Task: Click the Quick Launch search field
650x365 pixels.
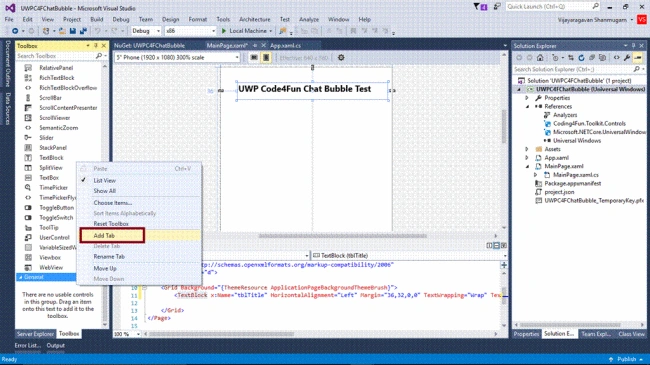Action: (553, 7)
